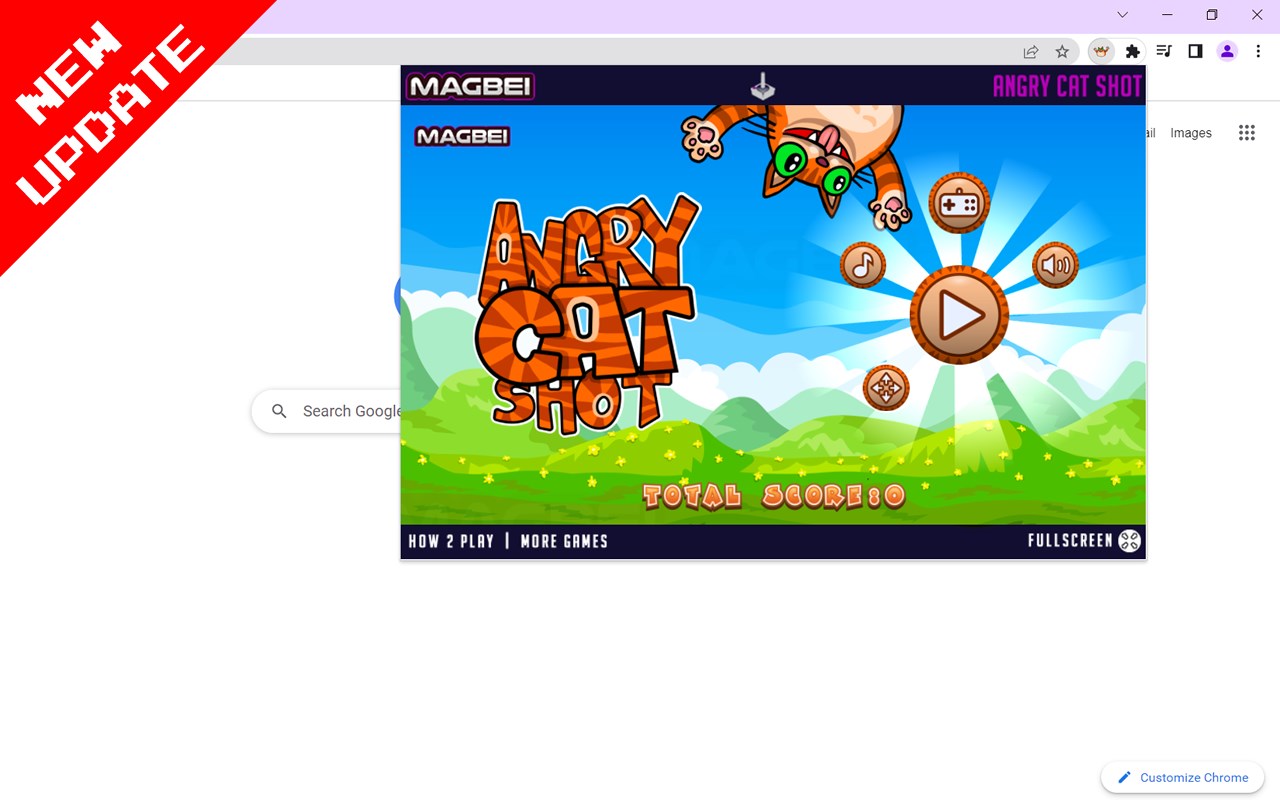1280x800 pixels.
Task: Toggle the game music note button
Action: pyautogui.click(x=863, y=265)
